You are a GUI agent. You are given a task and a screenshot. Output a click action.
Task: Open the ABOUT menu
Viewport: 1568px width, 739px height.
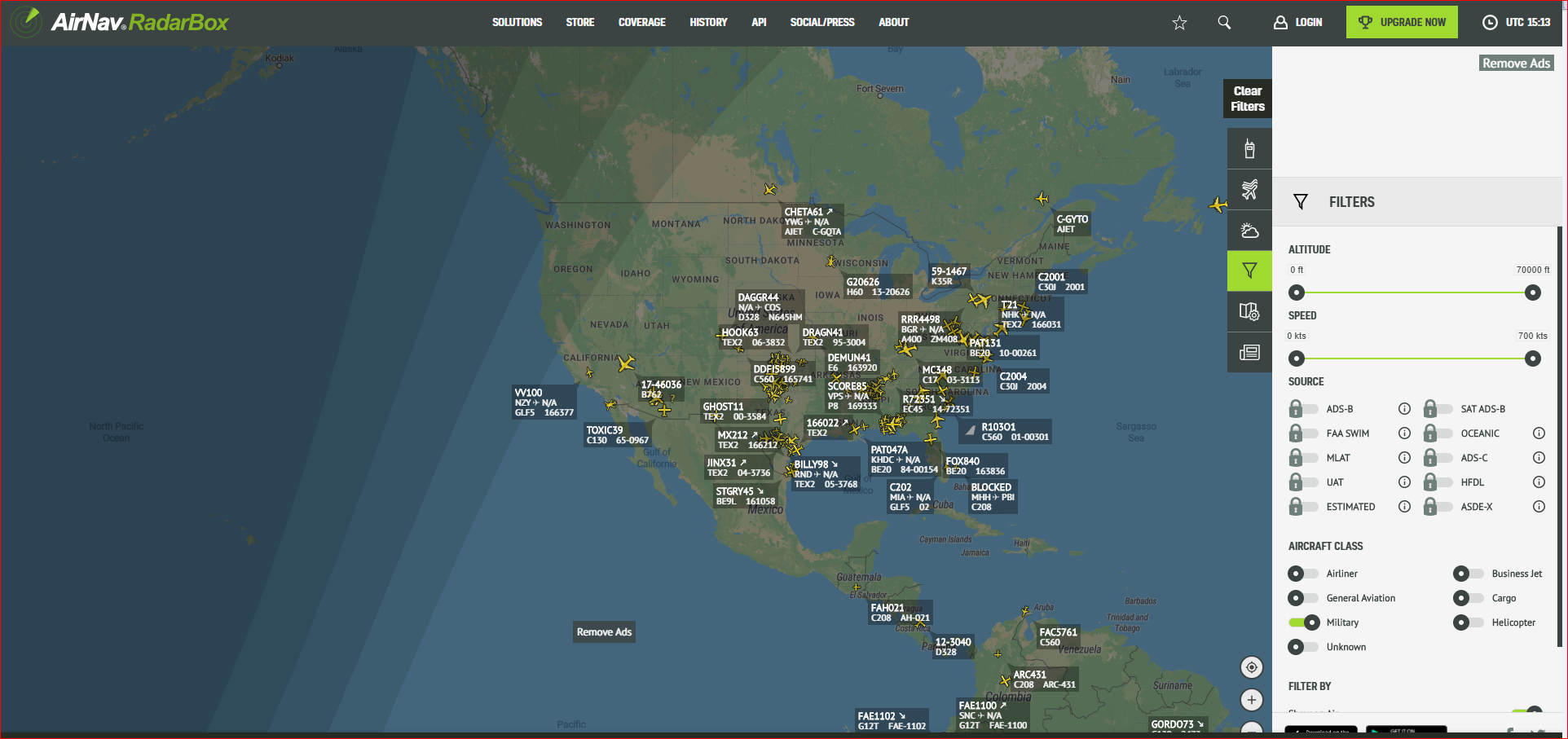tap(893, 23)
